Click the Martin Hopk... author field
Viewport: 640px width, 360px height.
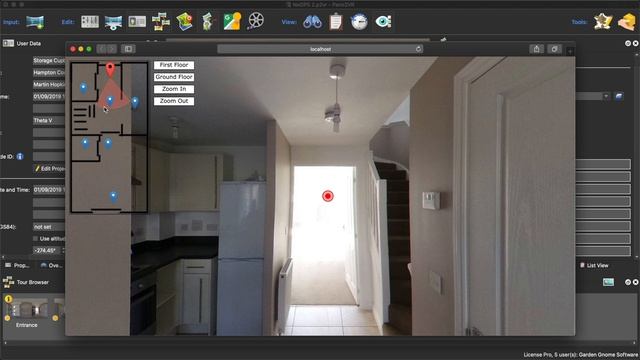click(x=49, y=84)
